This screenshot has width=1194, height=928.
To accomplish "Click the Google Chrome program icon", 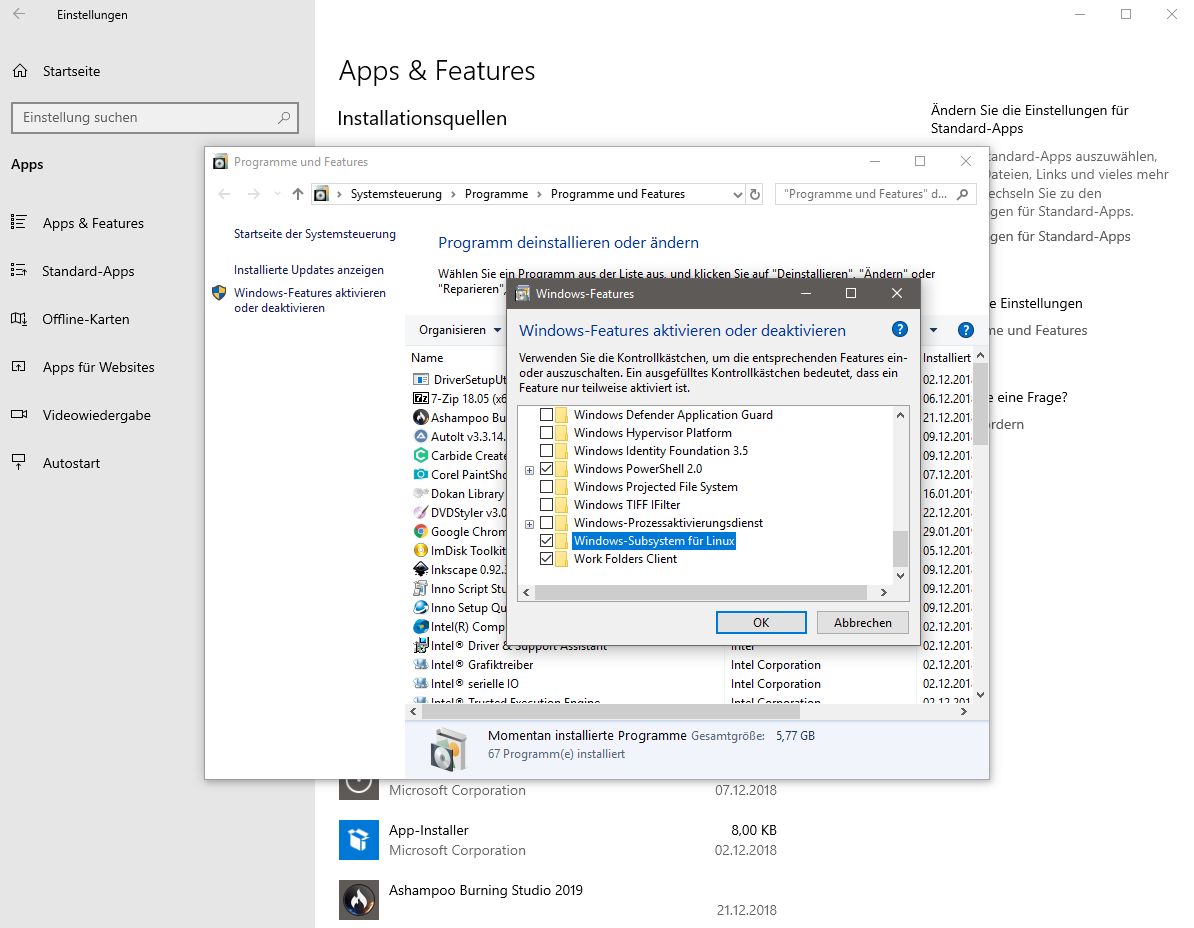I will [421, 532].
